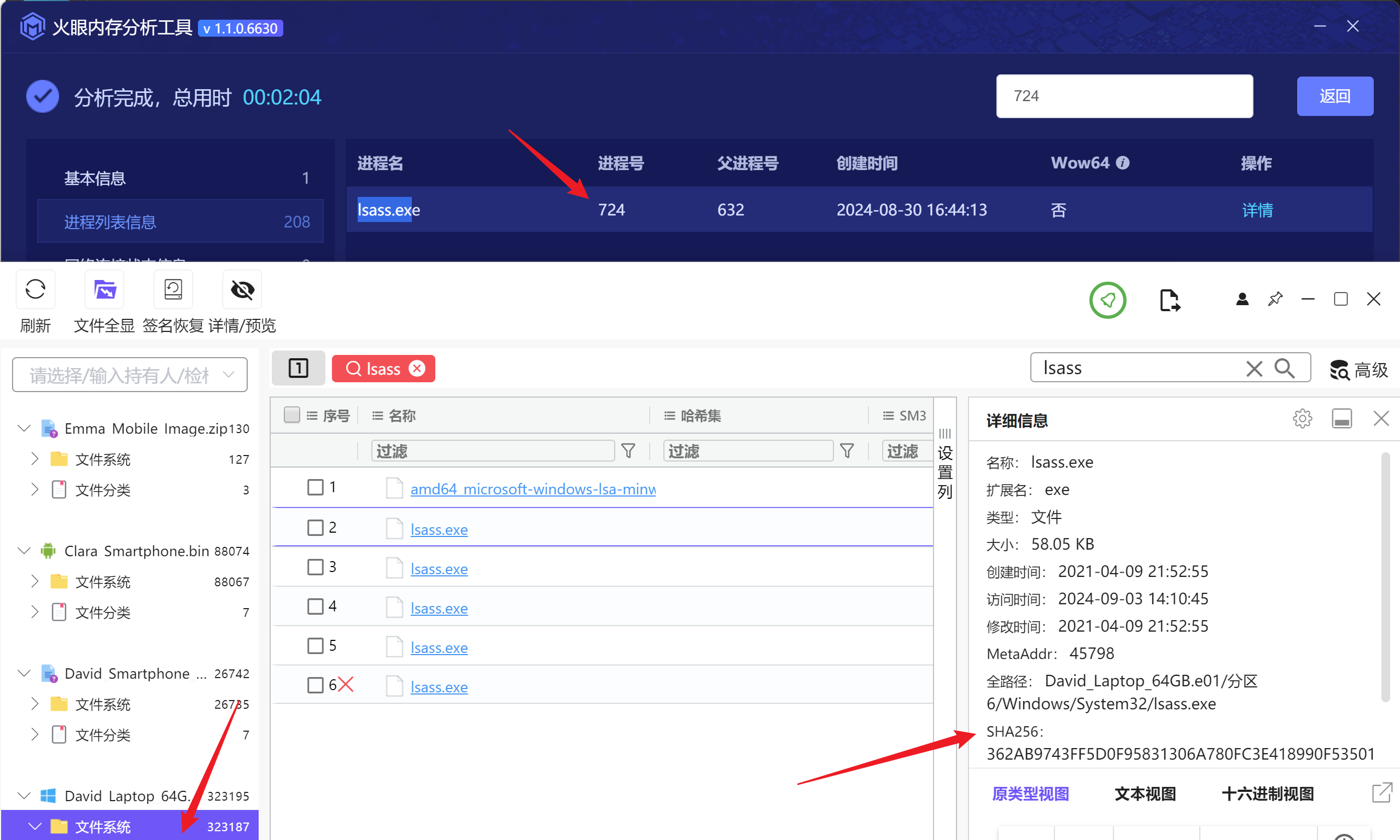The image size is (1400, 840).
Task: Check the box for row 6
Action: (315, 685)
